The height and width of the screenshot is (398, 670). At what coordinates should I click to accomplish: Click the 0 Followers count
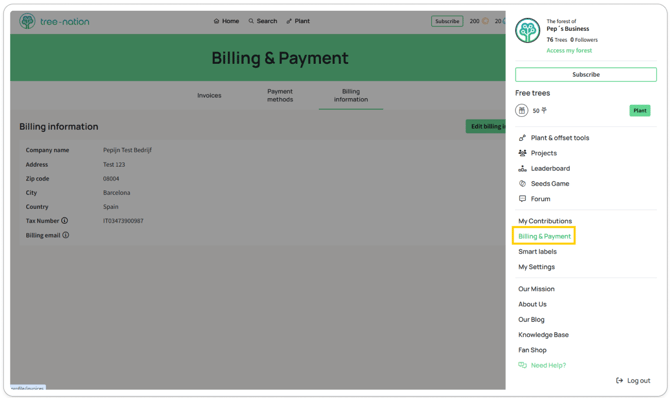584,40
